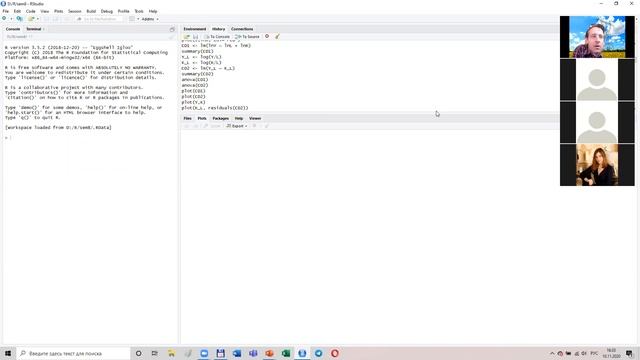
Task: Open the Tools menu
Action: [139, 11]
